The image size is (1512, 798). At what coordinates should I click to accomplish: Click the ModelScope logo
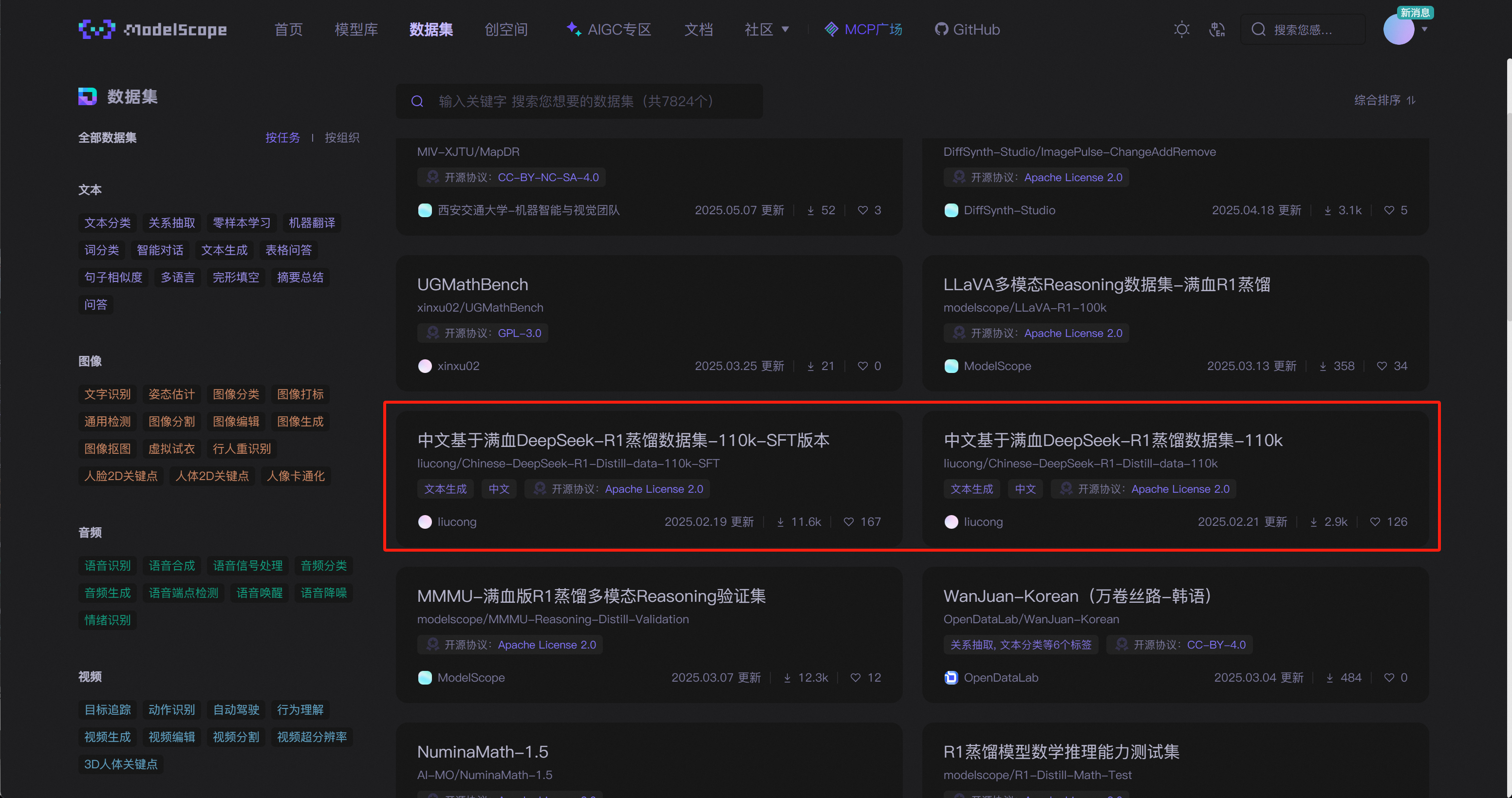coord(152,29)
